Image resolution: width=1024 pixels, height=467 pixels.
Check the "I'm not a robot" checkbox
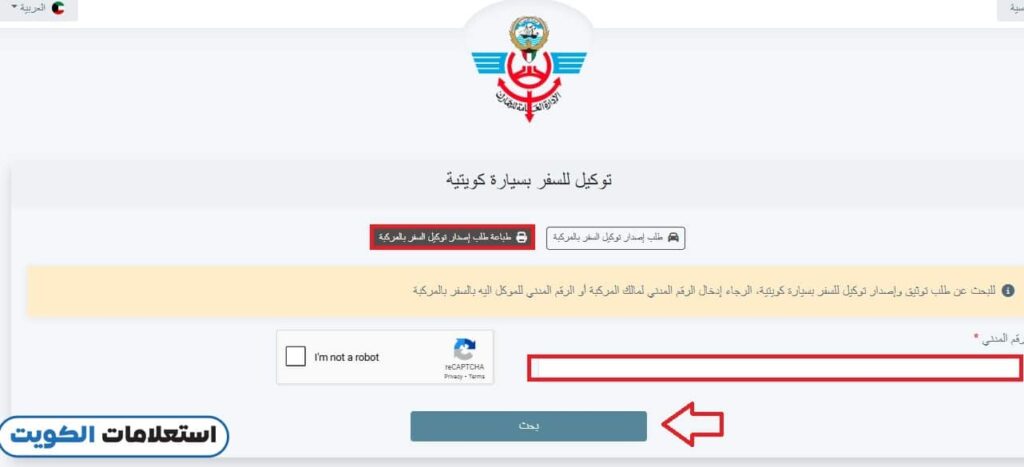point(296,357)
